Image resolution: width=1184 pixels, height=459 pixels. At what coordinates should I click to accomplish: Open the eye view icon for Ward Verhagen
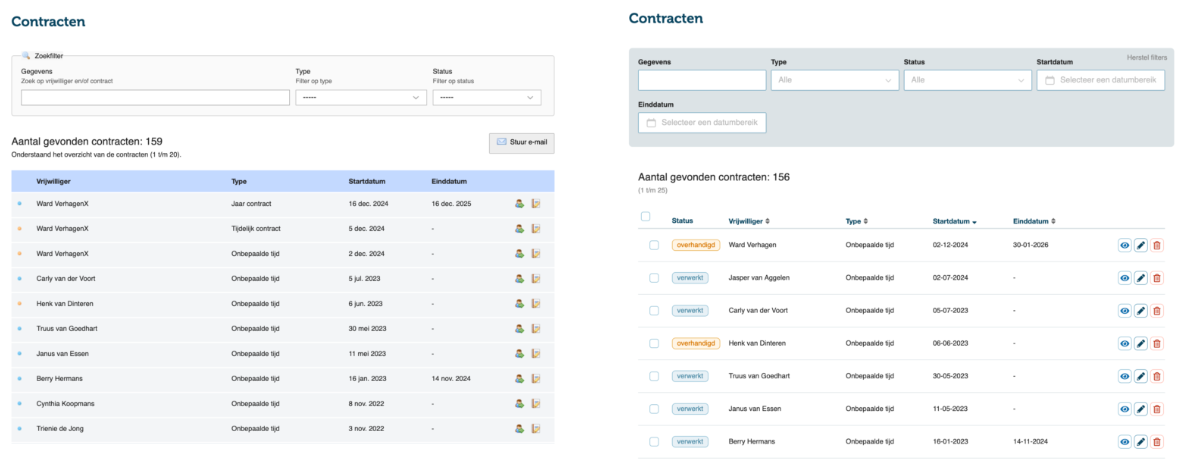[x=1124, y=245]
